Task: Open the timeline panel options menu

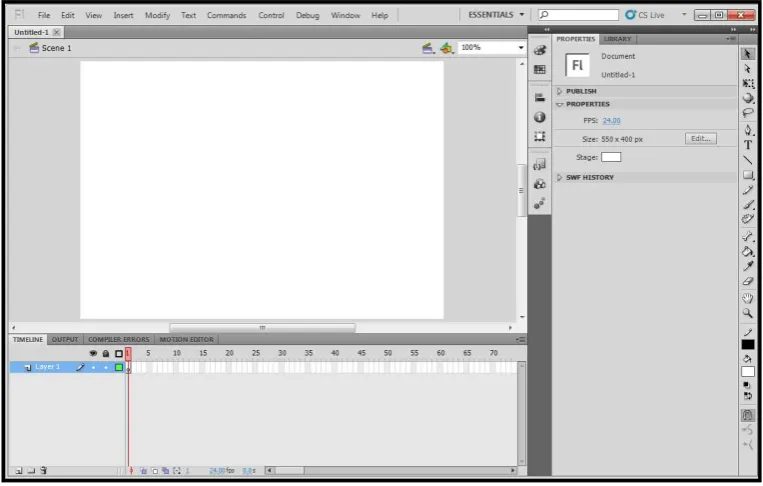Action: (521, 339)
